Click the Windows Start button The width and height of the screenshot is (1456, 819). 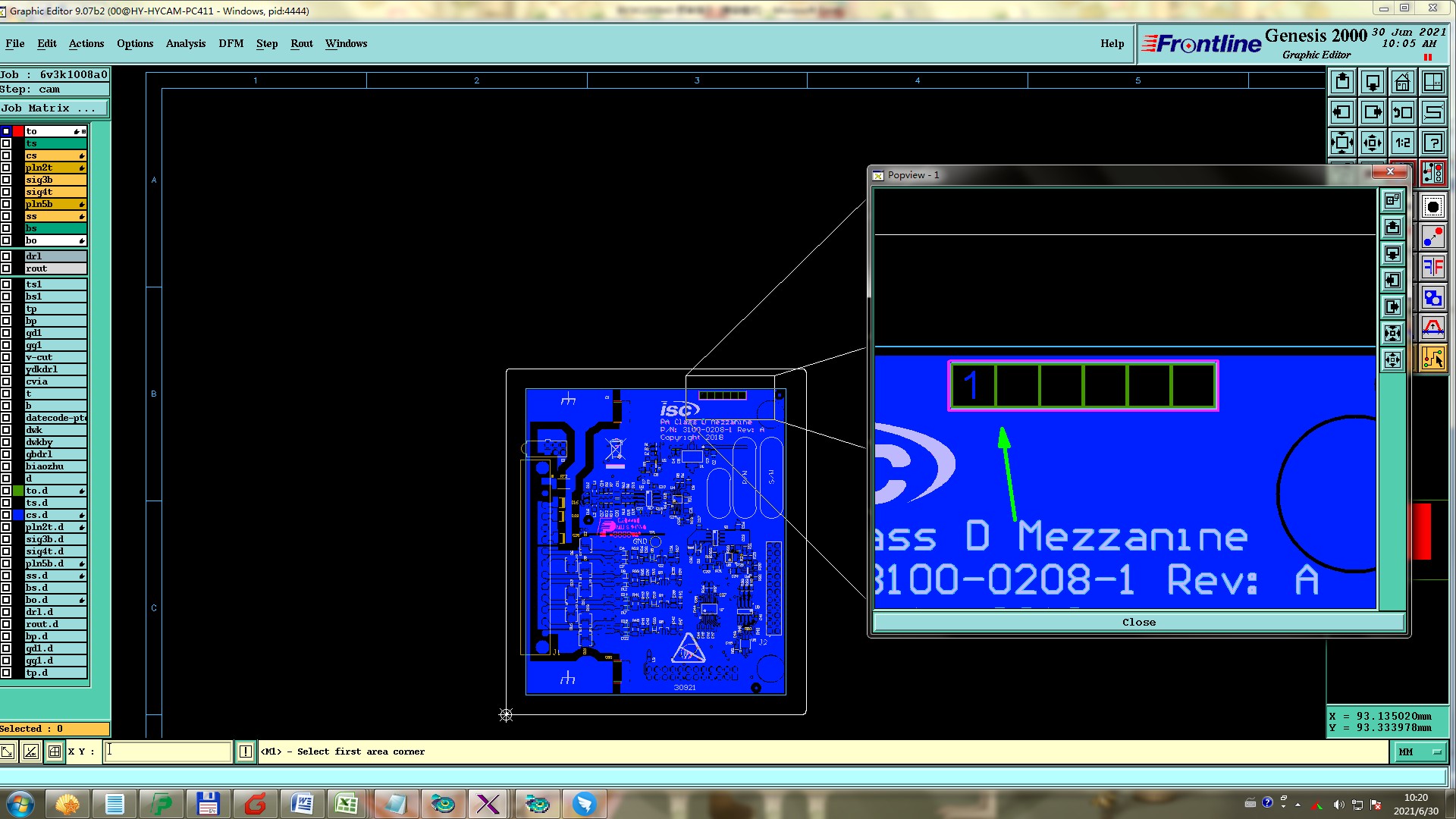coord(20,804)
